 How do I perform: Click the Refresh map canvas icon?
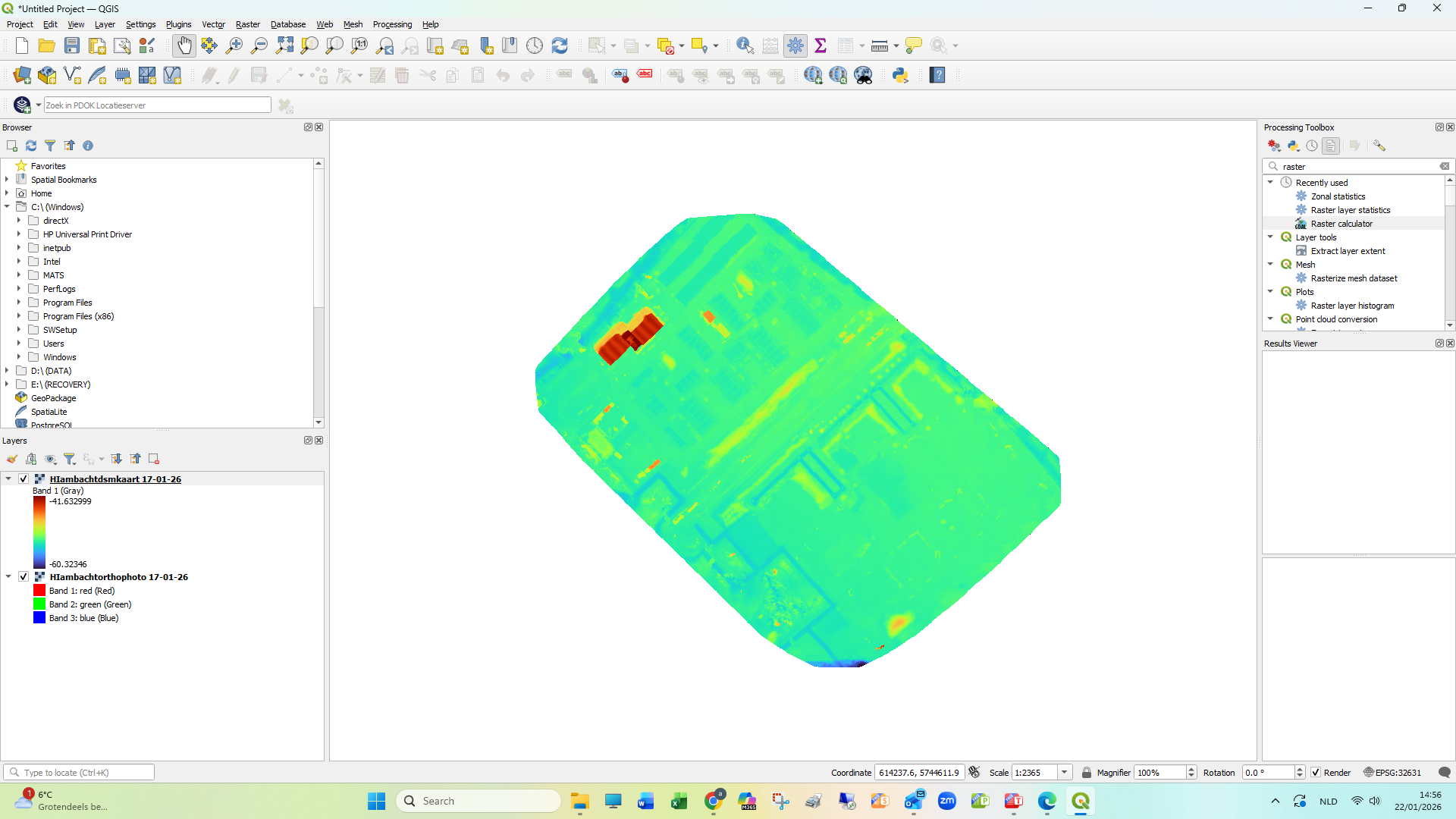point(560,45)
